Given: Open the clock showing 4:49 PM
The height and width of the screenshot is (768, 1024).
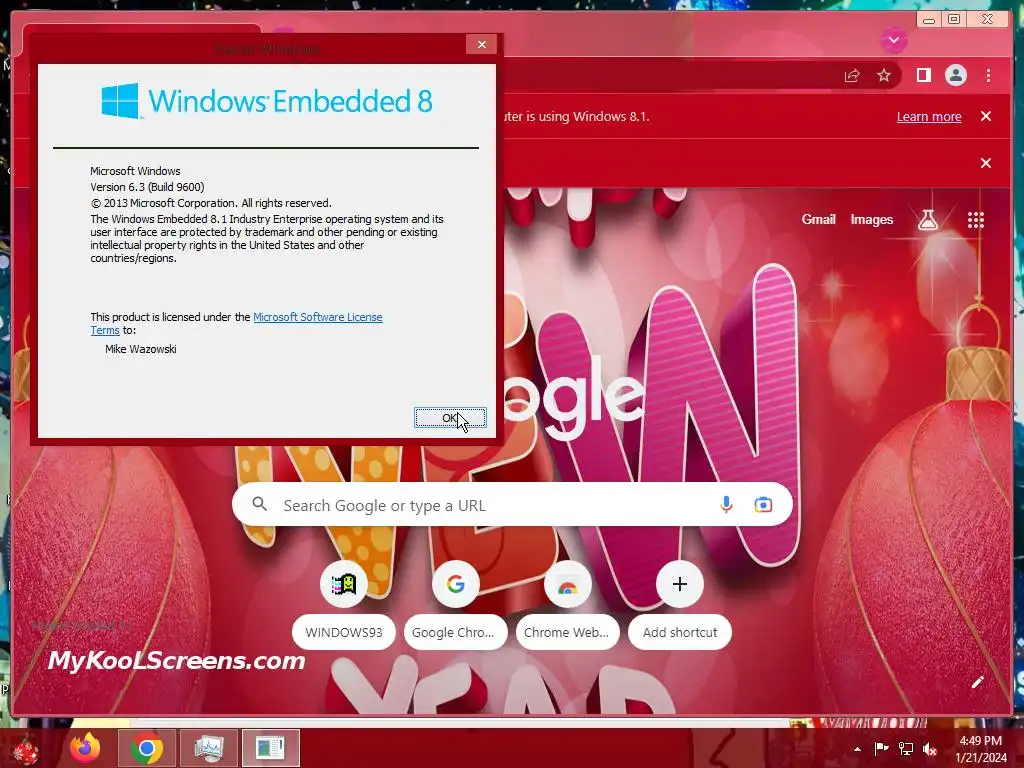Looking at the screenshot, I should [980, 749].
